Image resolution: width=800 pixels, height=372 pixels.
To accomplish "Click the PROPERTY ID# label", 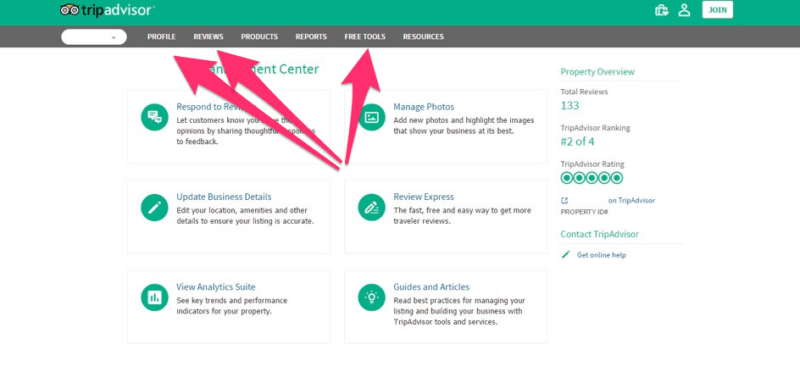I will point(584,211).
